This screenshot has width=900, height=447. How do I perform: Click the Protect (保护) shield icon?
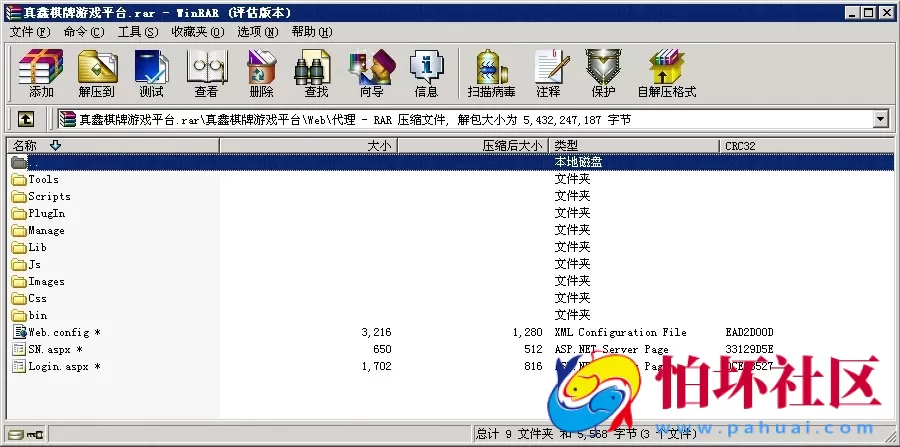(603, 73)
